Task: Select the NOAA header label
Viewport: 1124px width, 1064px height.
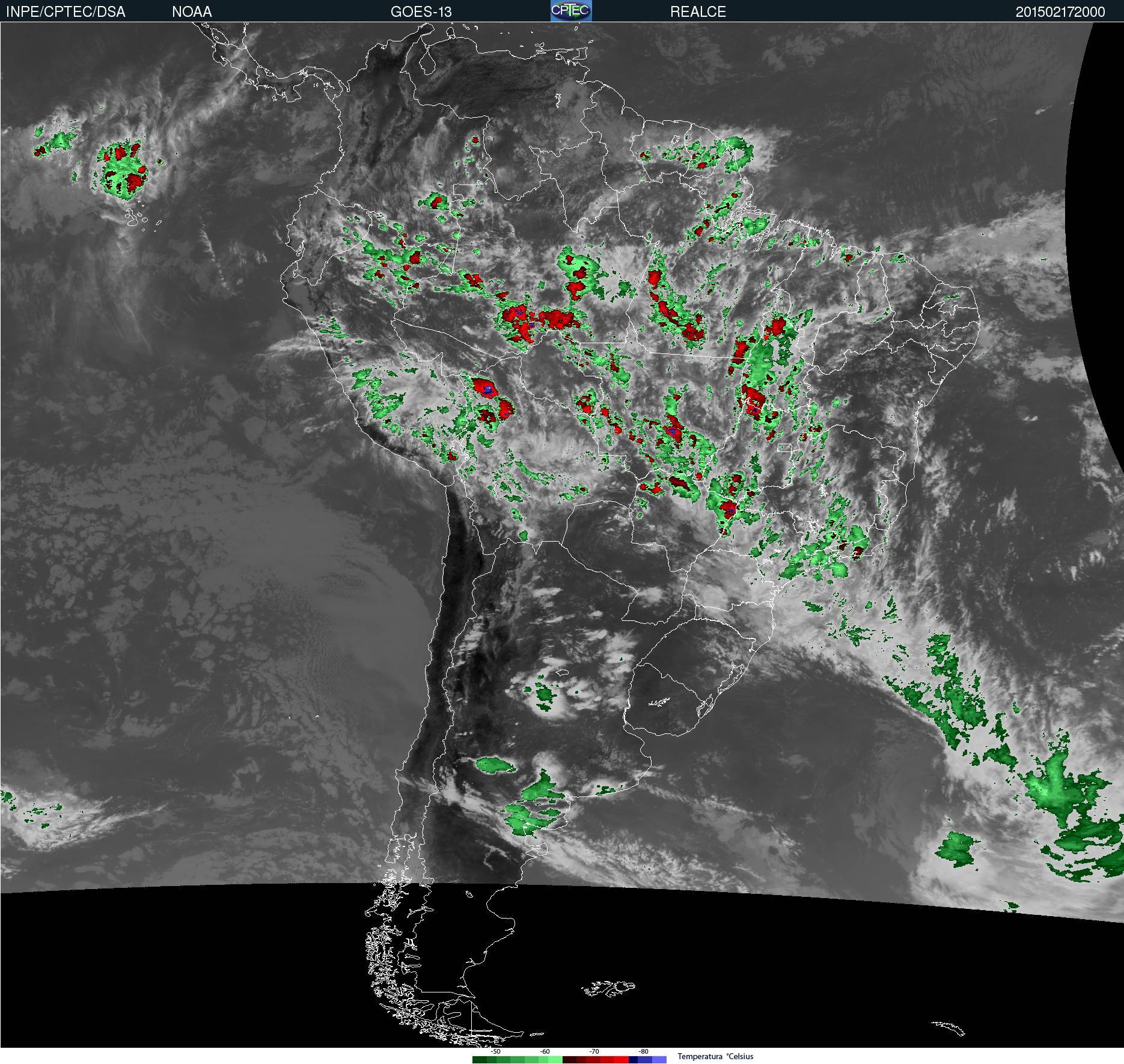Action: point(192,12)
